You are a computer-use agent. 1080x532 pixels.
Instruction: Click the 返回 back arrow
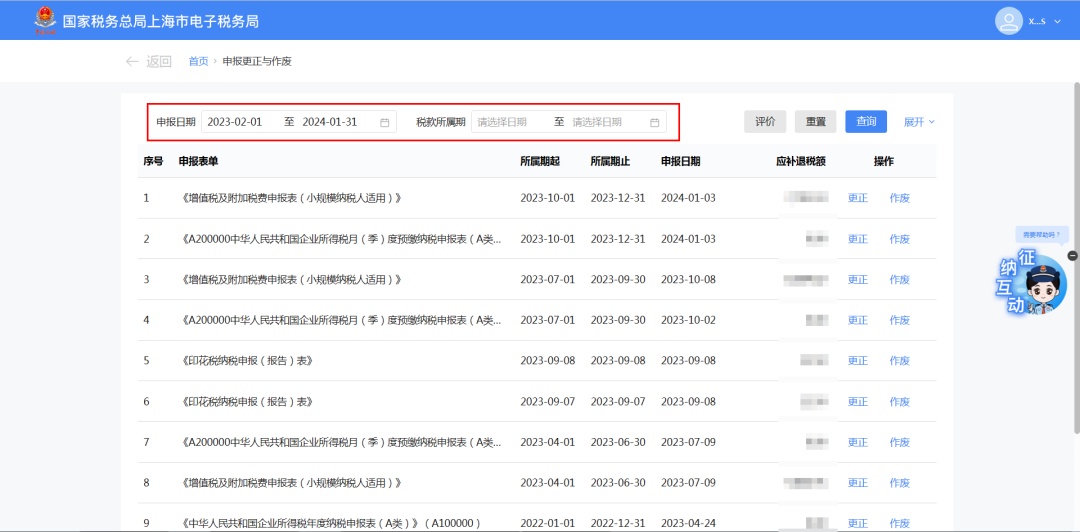pyautogui.click(x=132, y=61)
